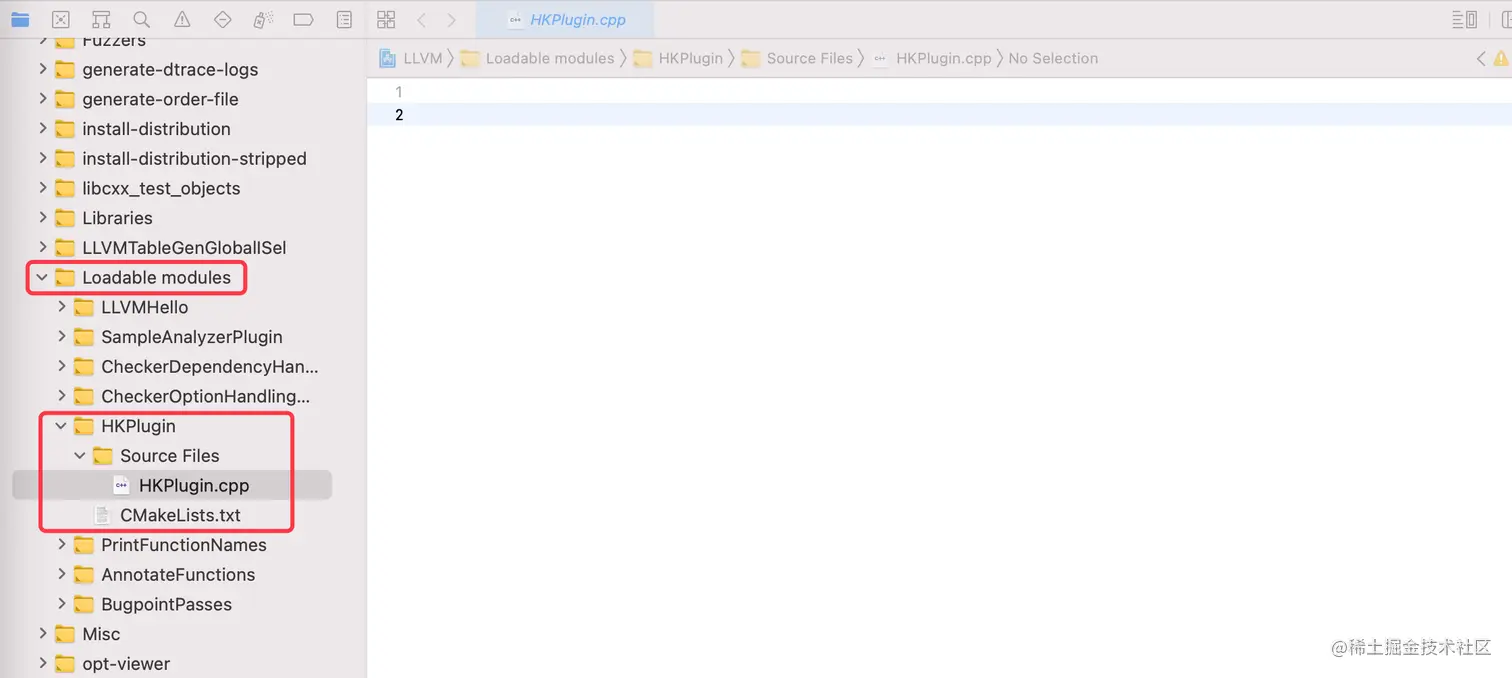Select the HKPlugin folder row
Viewport: 1512px width, 678px height.
click(172, 426)
